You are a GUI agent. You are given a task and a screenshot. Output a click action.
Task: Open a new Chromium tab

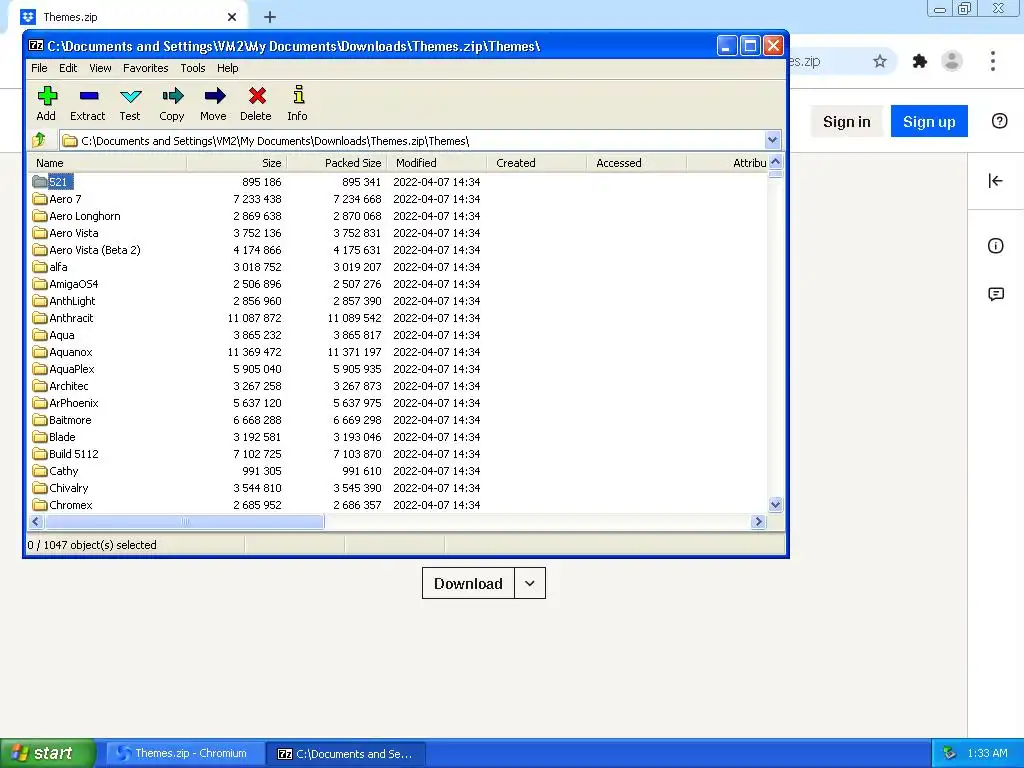click(270, 17)
